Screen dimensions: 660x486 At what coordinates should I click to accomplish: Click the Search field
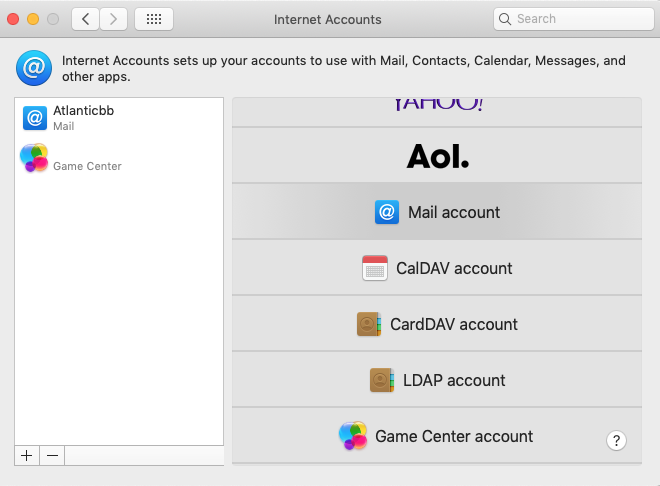tap(573, 19)
